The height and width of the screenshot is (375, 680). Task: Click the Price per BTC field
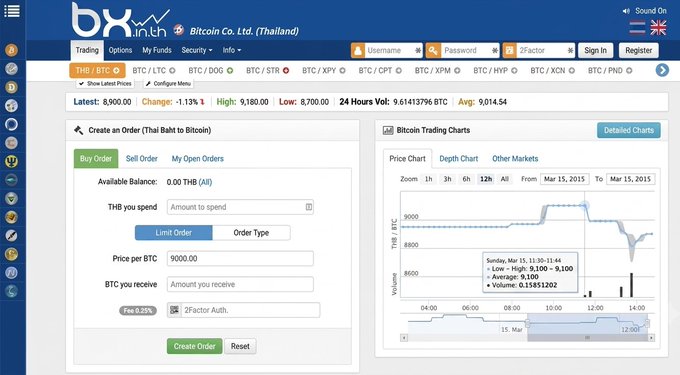(x=240, y=258)
